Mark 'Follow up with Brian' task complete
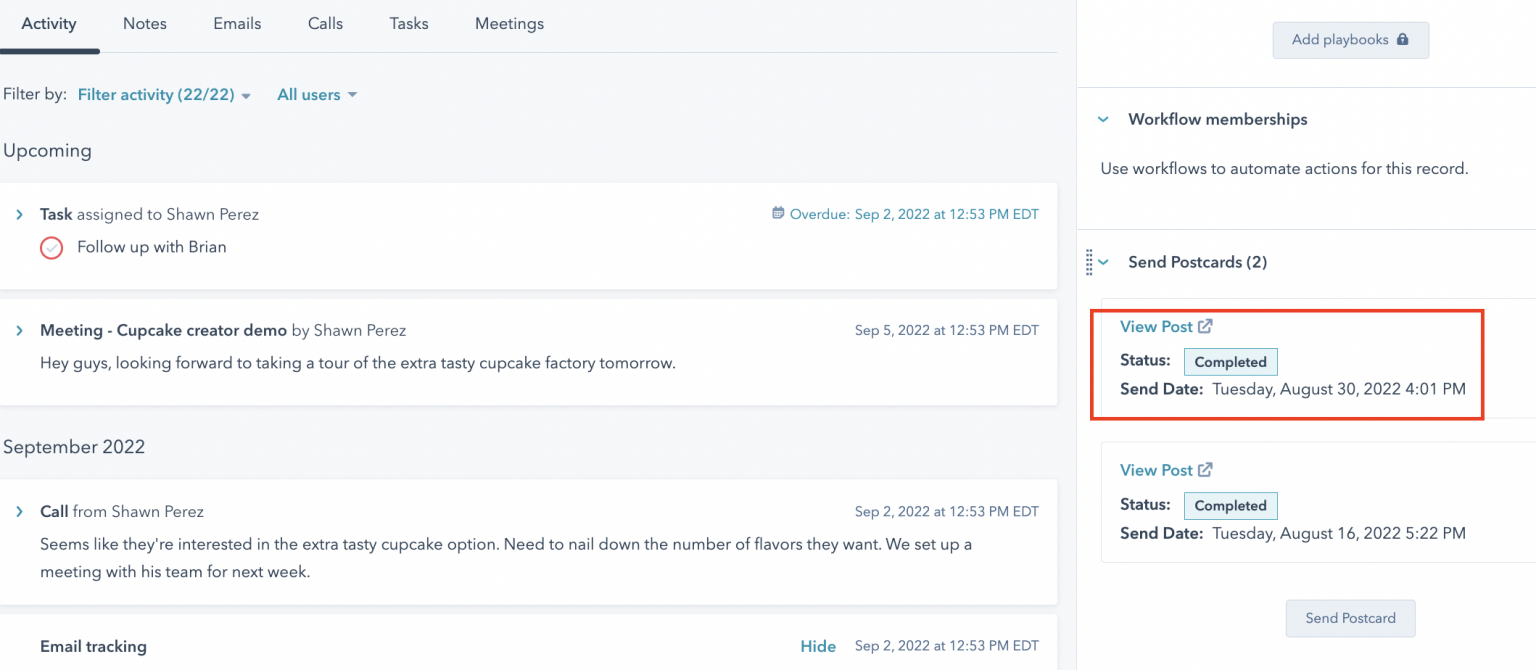 tap(51, 248)
